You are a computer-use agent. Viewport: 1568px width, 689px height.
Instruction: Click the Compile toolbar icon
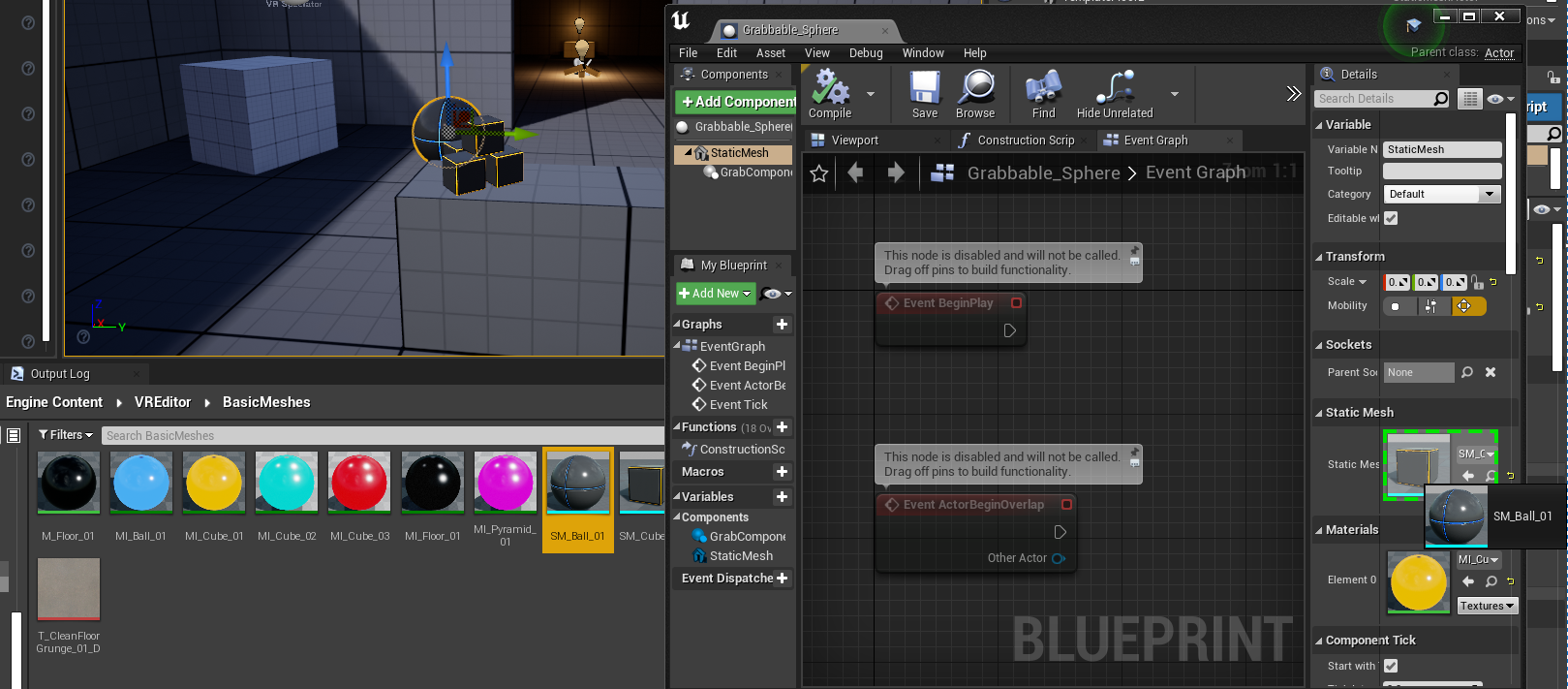coord(830,89)
